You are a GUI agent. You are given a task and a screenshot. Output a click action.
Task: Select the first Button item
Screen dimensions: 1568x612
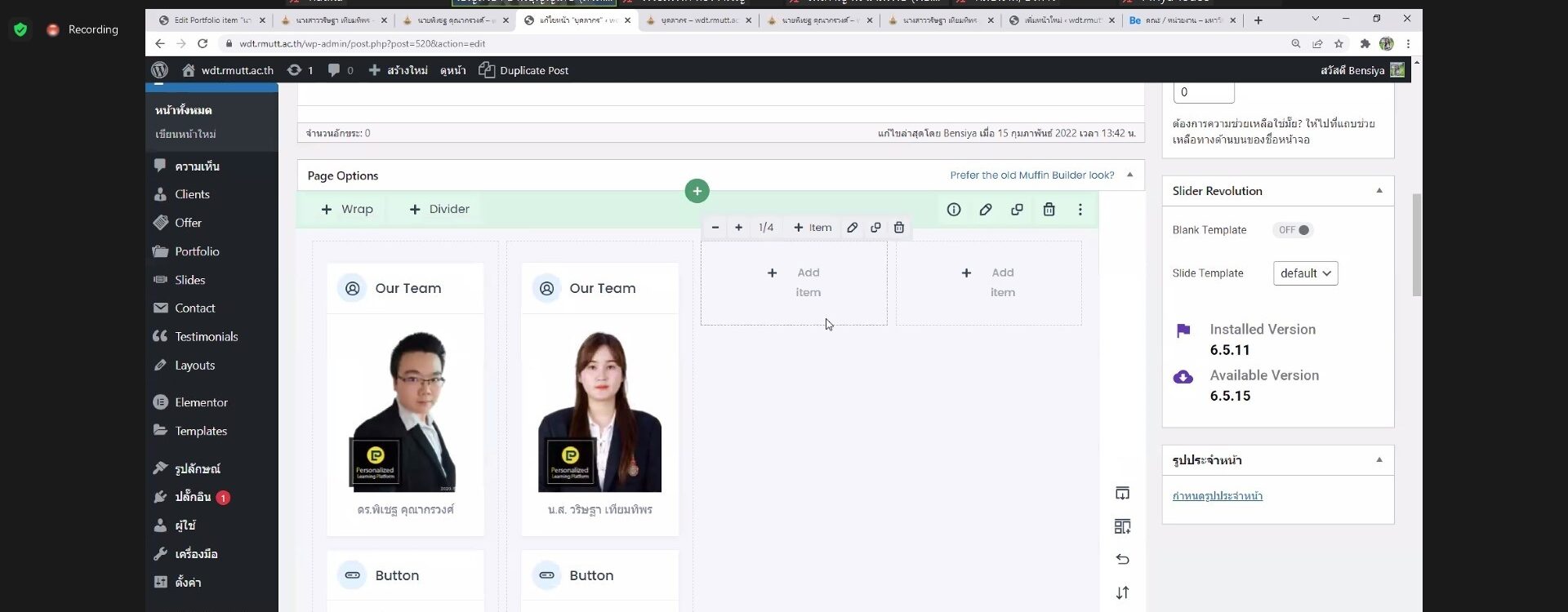pos(405,575)
